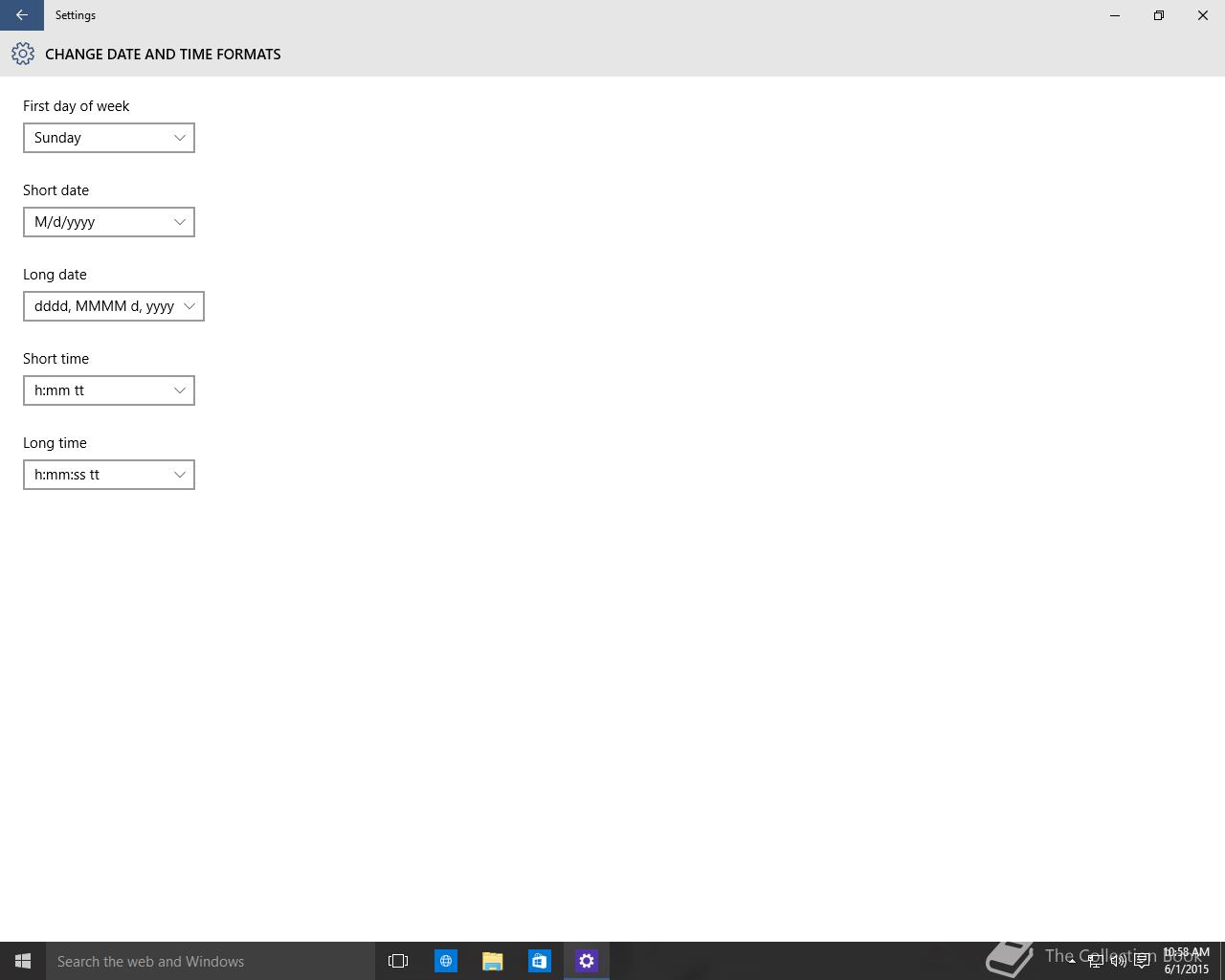
Task: Show hidden system tray icons
Action: [x=1072, y=961]
